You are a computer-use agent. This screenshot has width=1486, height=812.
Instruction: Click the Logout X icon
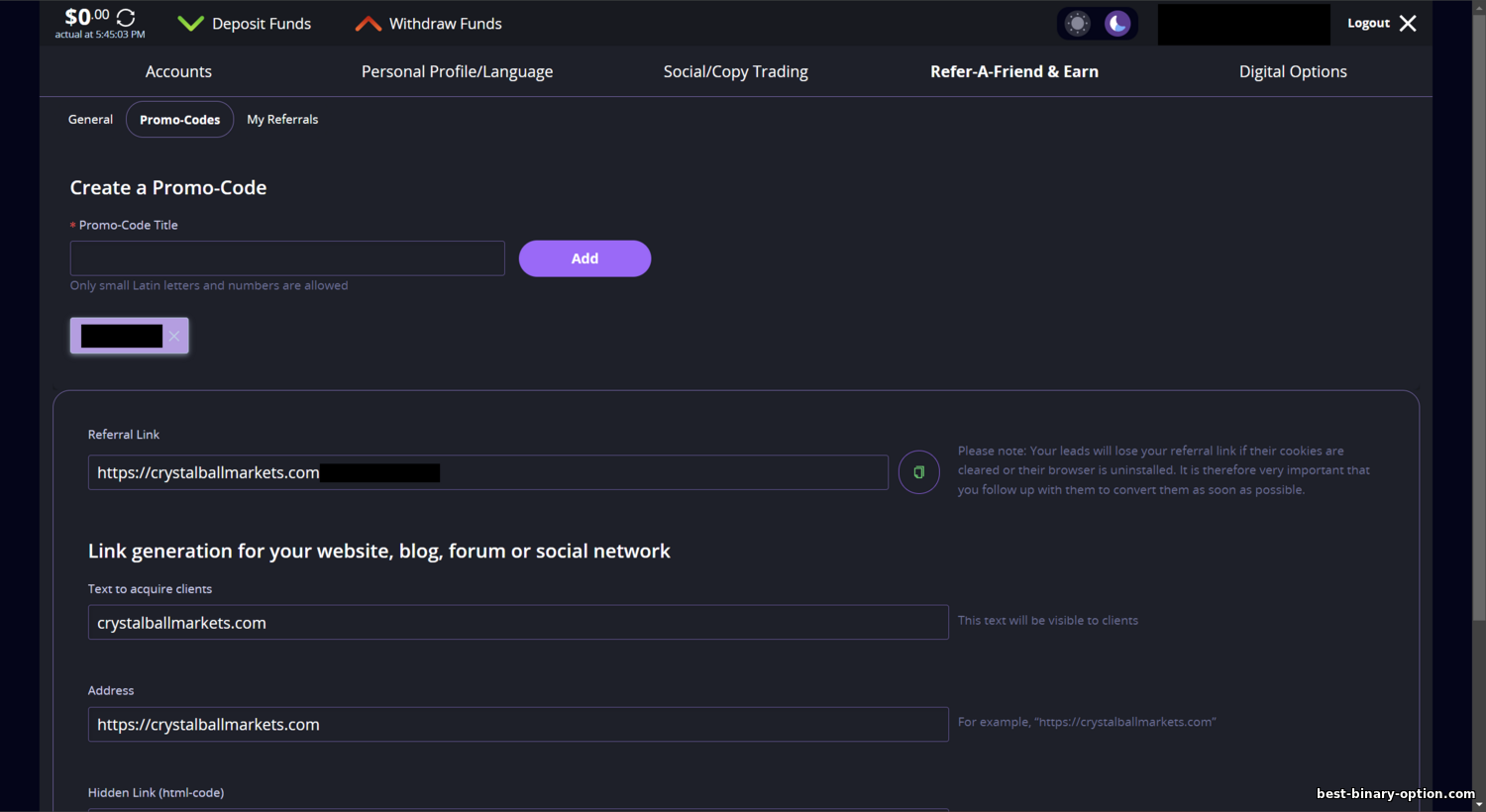tap(1408, 23)
